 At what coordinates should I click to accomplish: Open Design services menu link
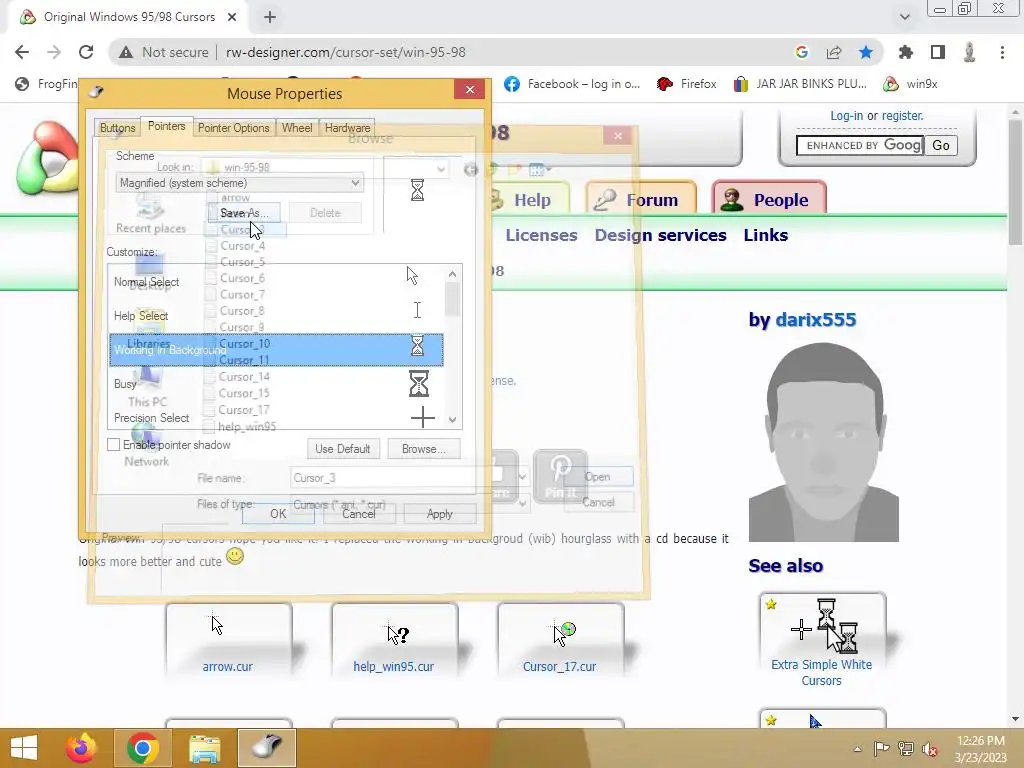(660, 235)
